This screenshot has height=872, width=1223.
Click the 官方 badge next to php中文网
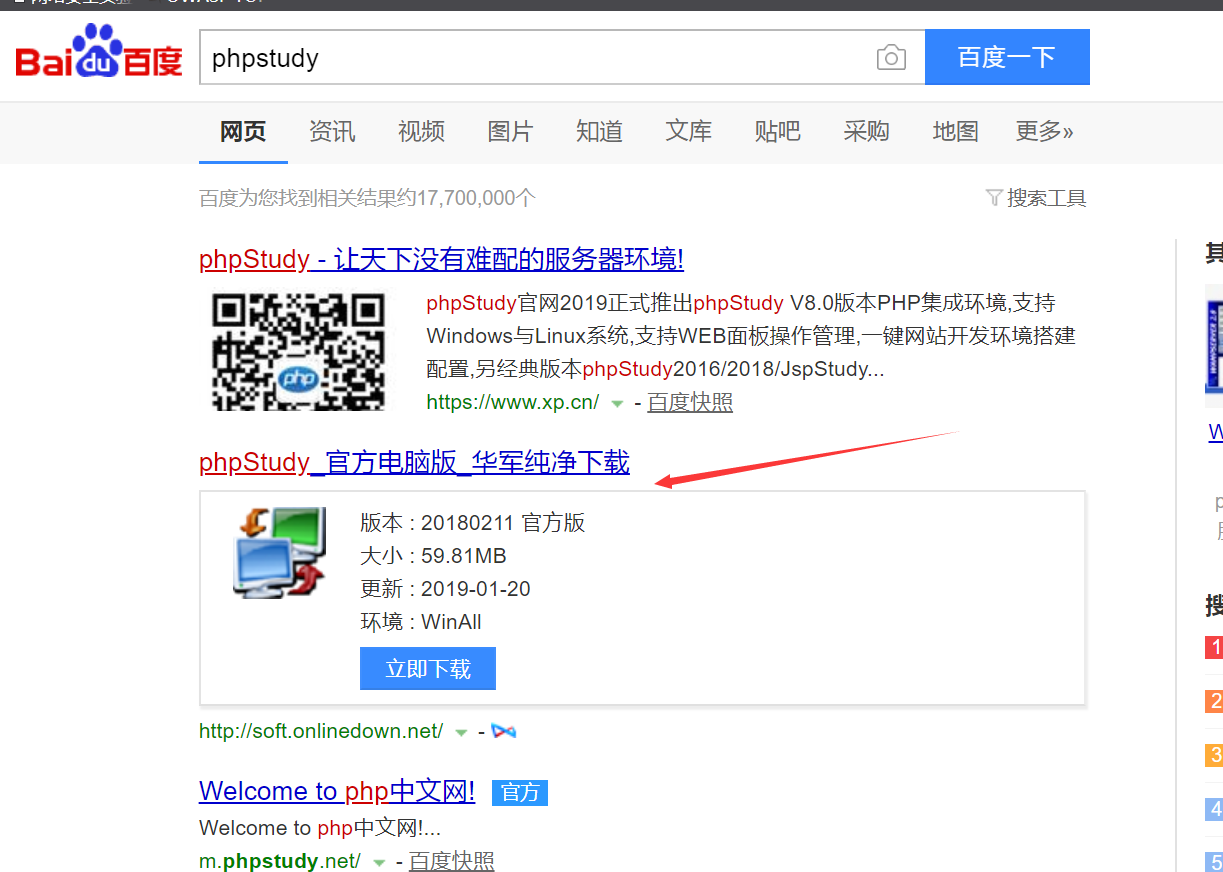tap(520, 793)
